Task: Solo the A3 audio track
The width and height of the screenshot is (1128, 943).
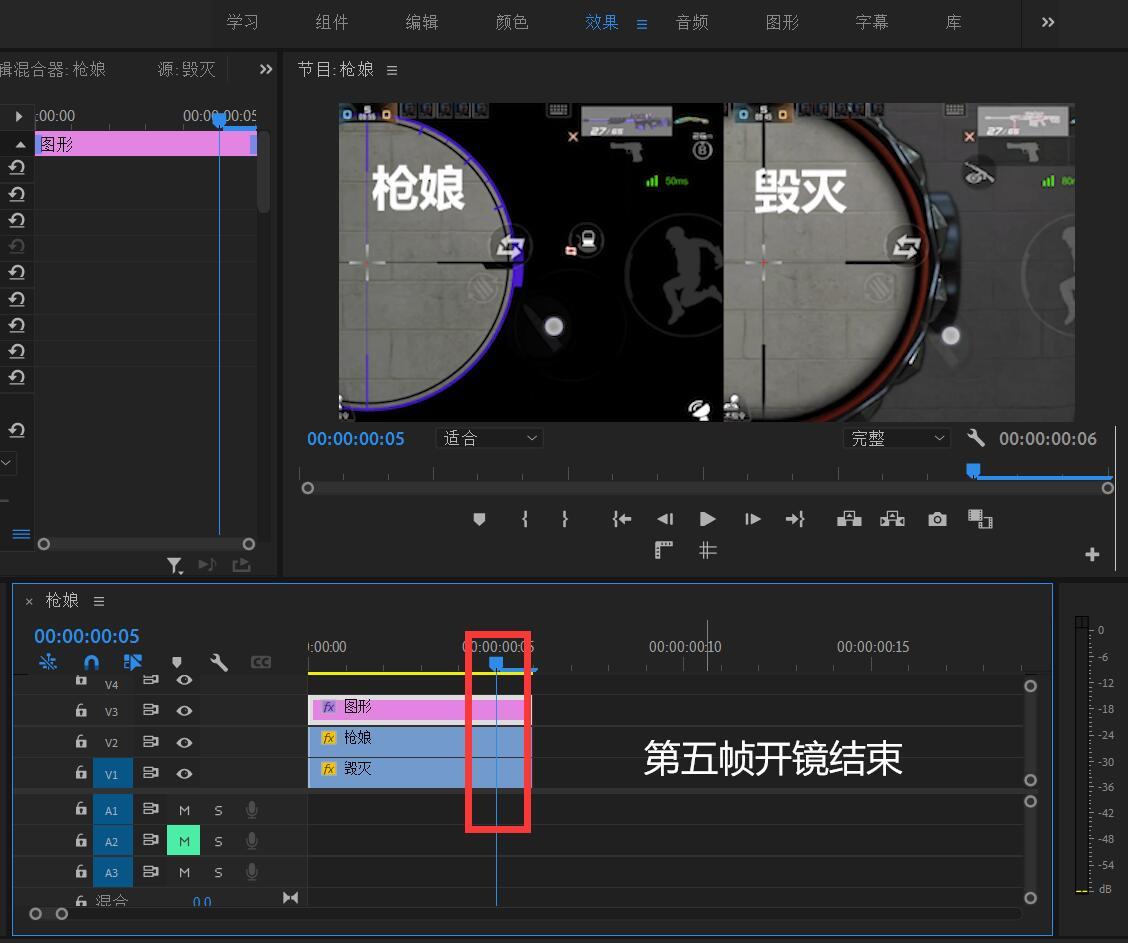Action: 218,873
